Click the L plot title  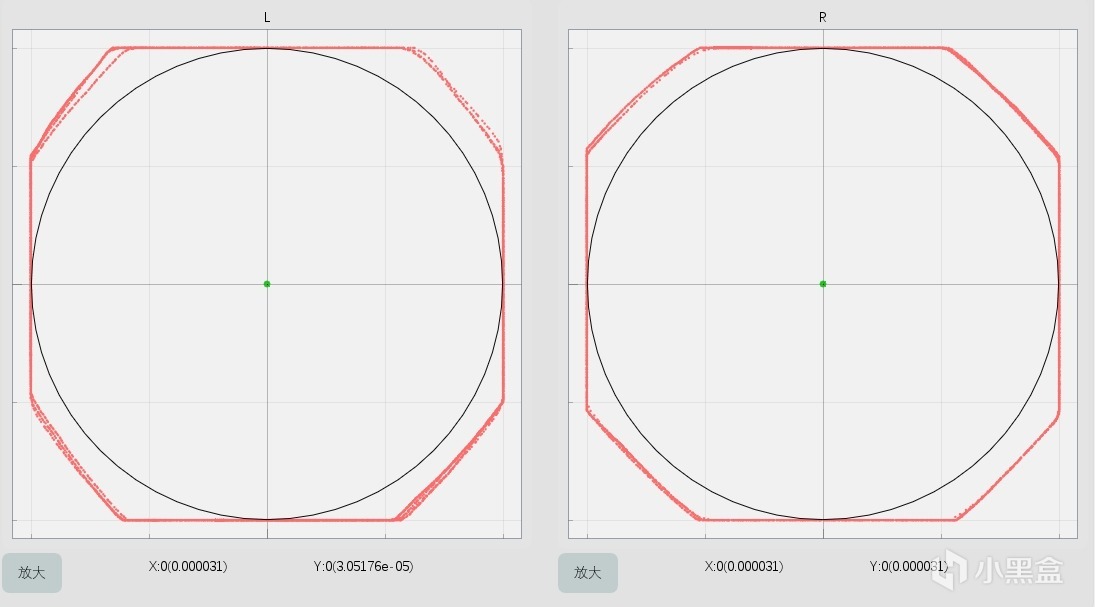[x=267, y=17]
